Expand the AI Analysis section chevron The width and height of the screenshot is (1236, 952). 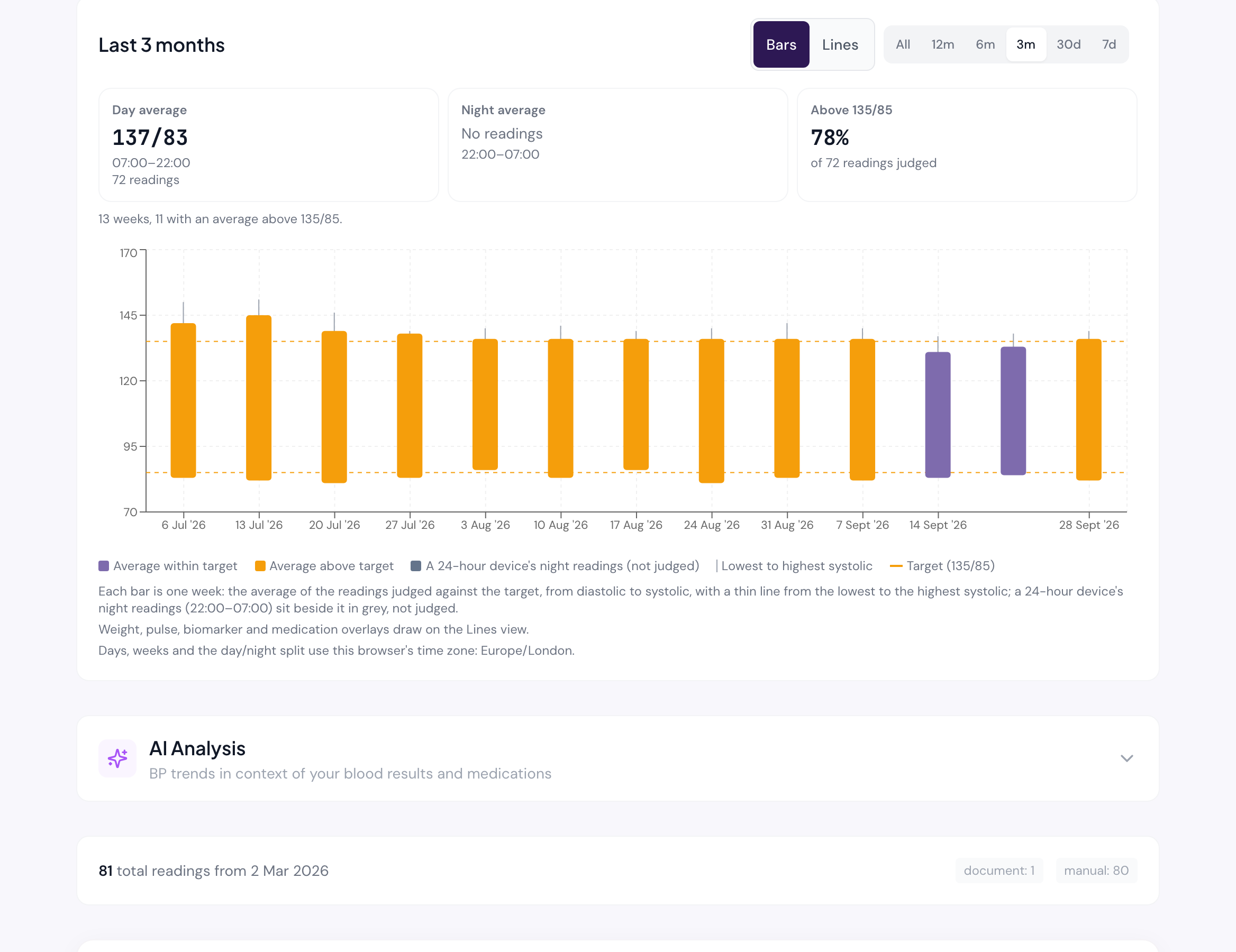1126,758
